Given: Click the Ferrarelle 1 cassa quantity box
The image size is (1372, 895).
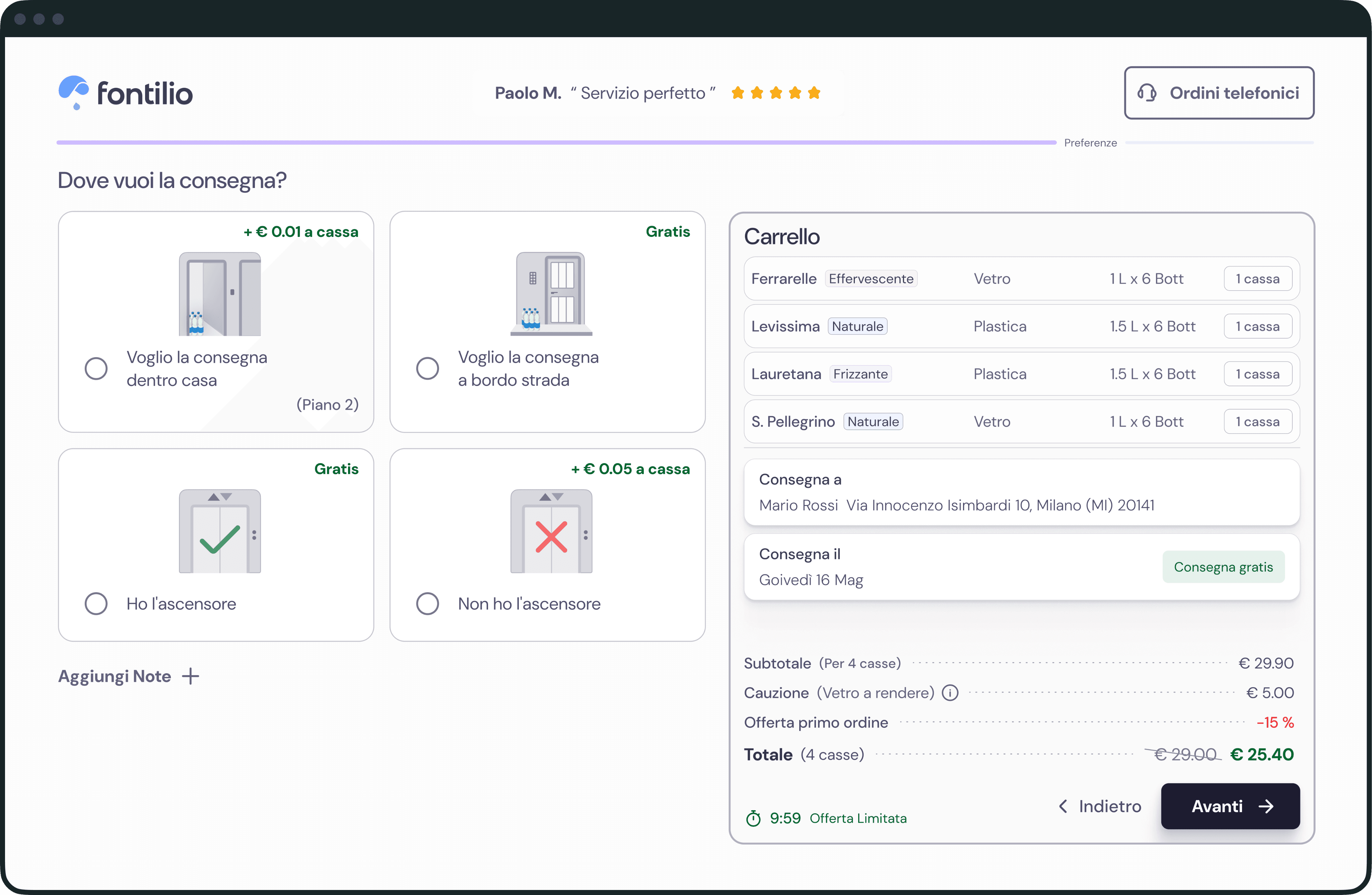Looking at the screenshot, I should [x=1258, y=278].
